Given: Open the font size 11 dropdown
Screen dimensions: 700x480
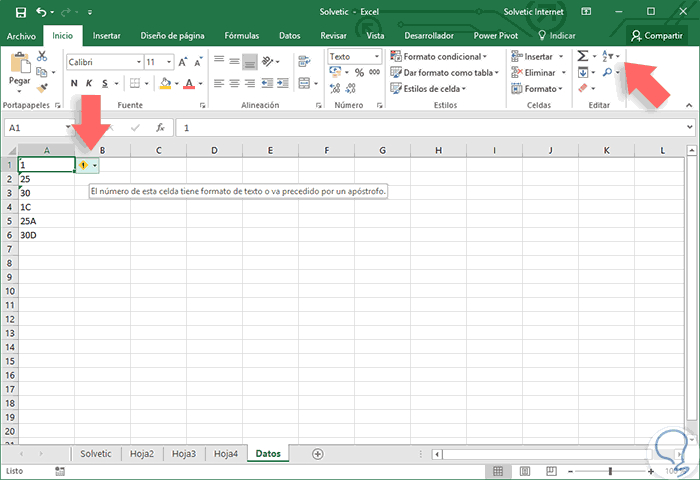Looking at the screenshot, I should (169, 63).
